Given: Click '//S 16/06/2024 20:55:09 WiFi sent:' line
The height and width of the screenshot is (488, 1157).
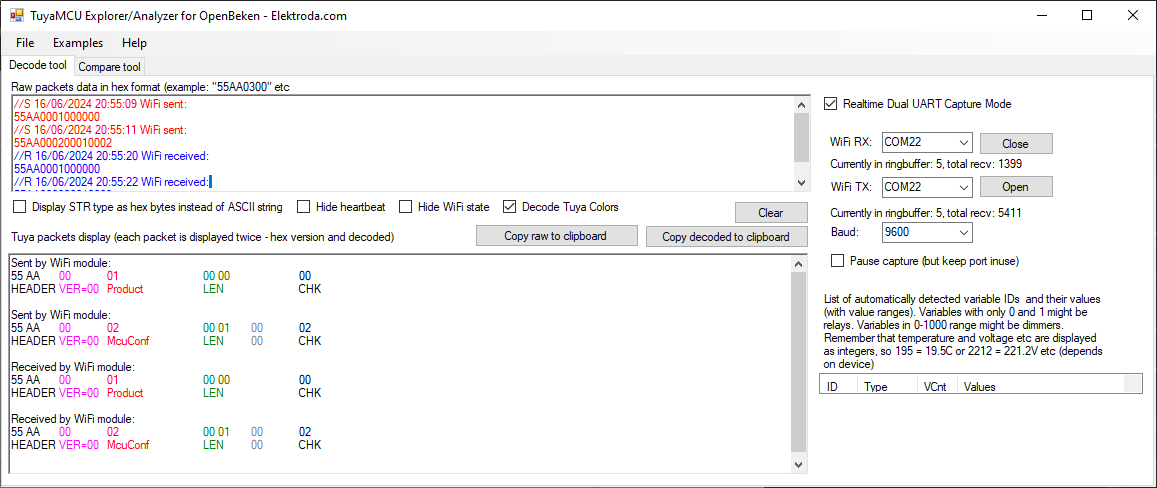Looking at the screenshot, I should 100,104.
